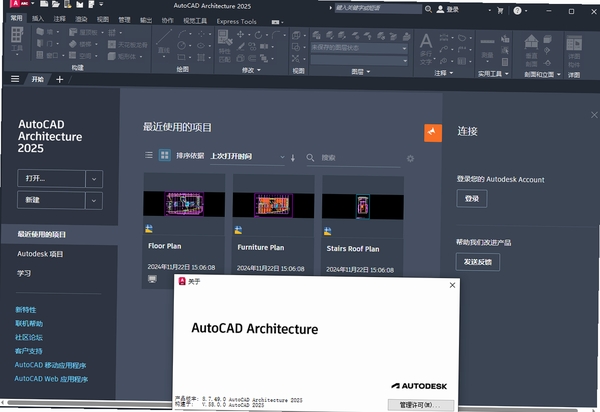Click the Open... button on Start page

[x=51, y=179]
